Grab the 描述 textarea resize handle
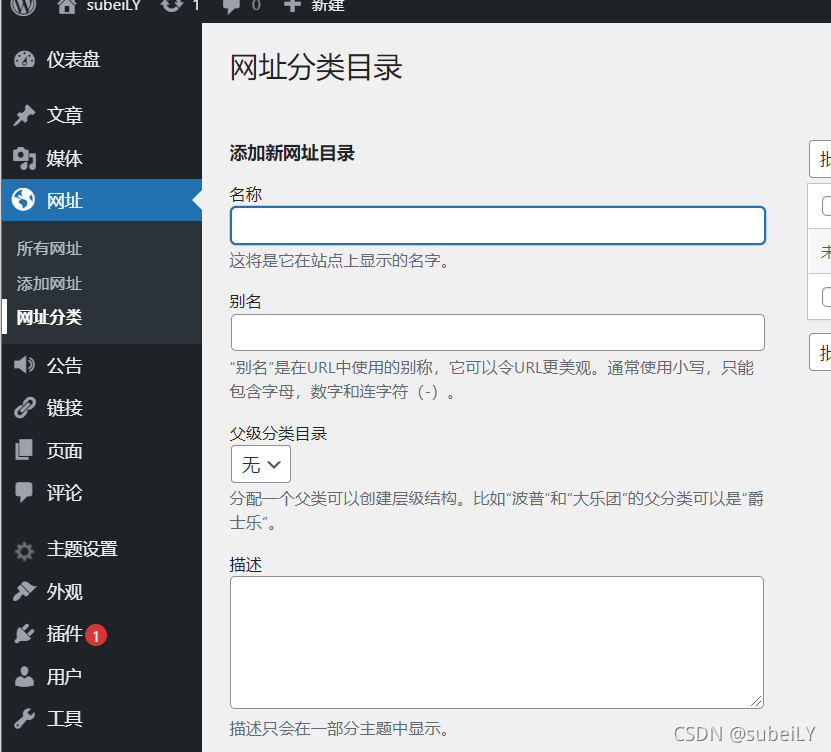Image resolution: width=831 pixels, height=752 pixels. pyautogui.click(x=756, y=701)
